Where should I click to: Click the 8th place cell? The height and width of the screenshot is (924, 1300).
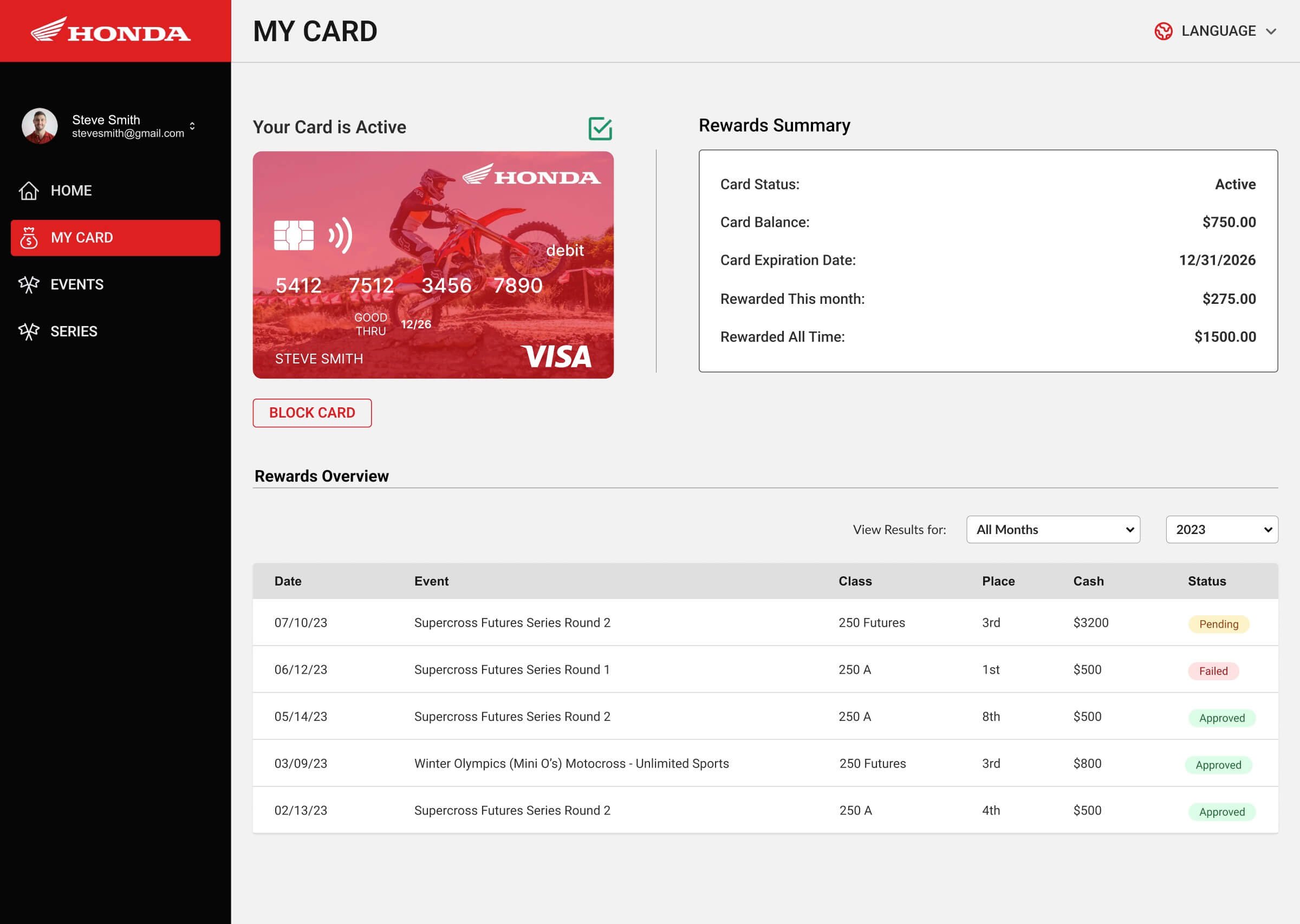click(991, 717)
